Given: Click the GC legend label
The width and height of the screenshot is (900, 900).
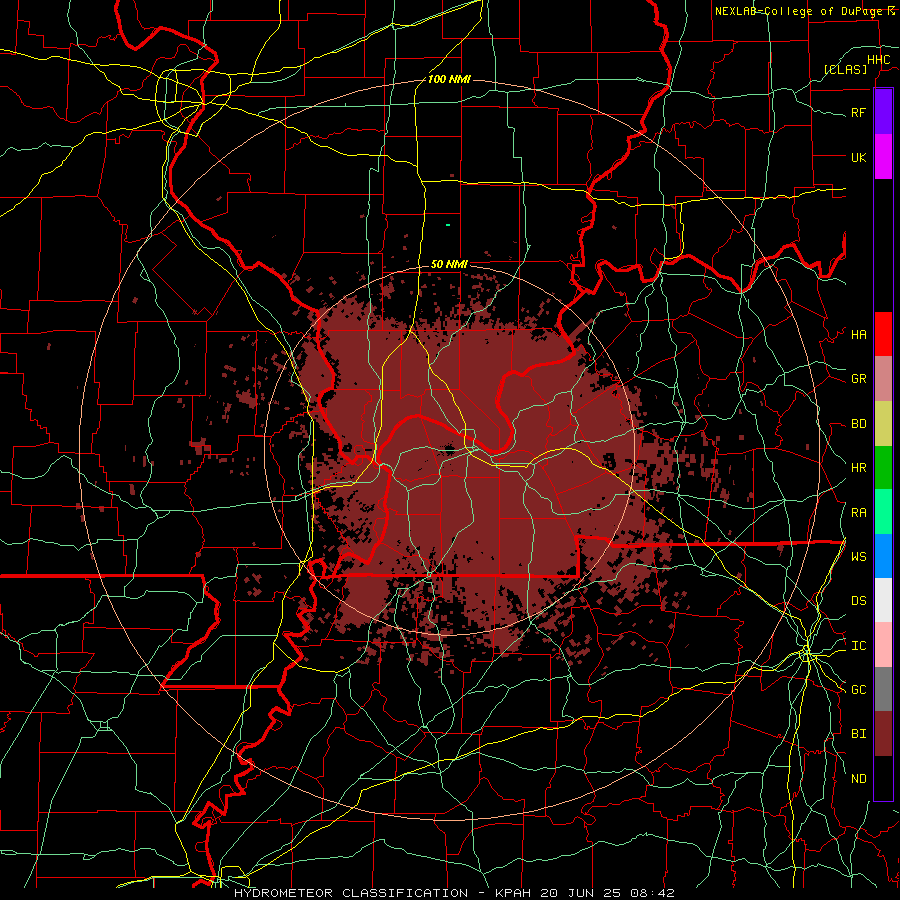Looking at the screenshot, I should tap(859, 690).
